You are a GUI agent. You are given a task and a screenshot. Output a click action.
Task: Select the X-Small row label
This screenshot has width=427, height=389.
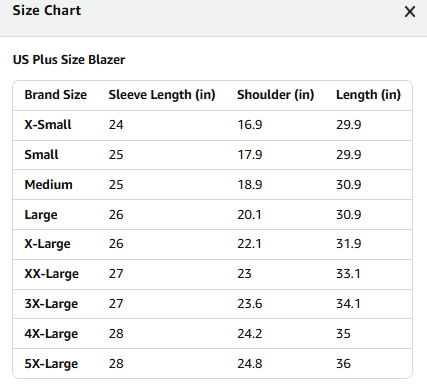click(48, 125)
